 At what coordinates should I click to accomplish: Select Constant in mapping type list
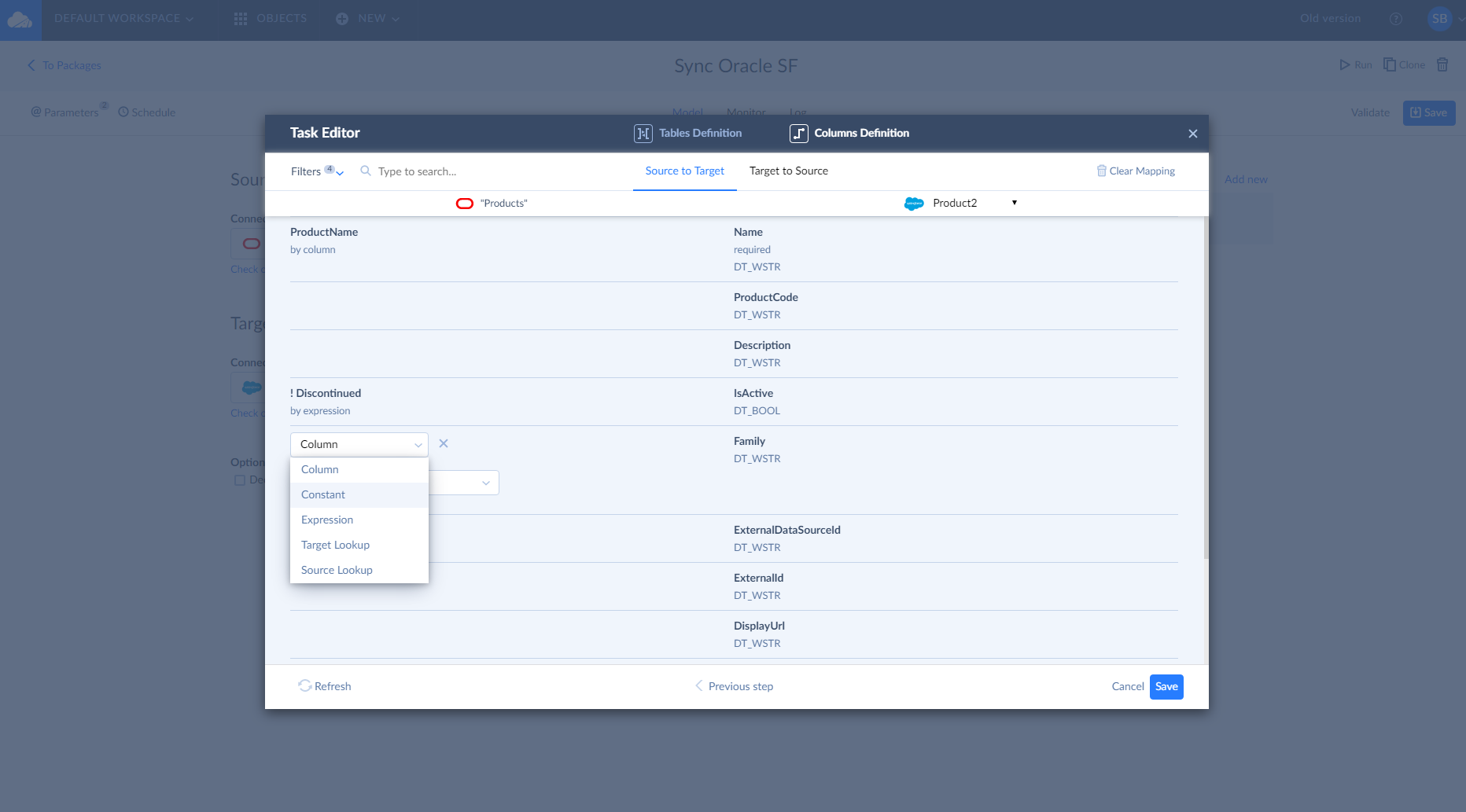pos(359,494)
